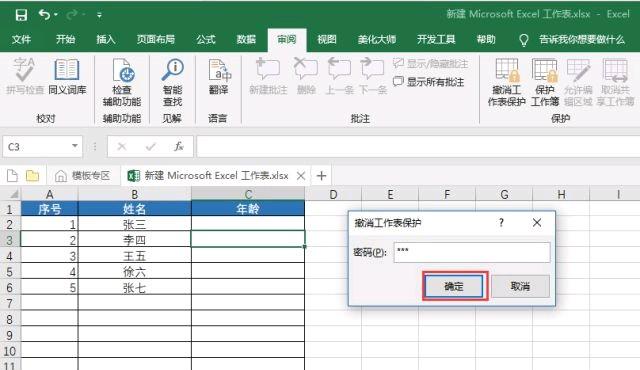Open the 视图 ribbon tab
The image size is (640, 370).
327,40
